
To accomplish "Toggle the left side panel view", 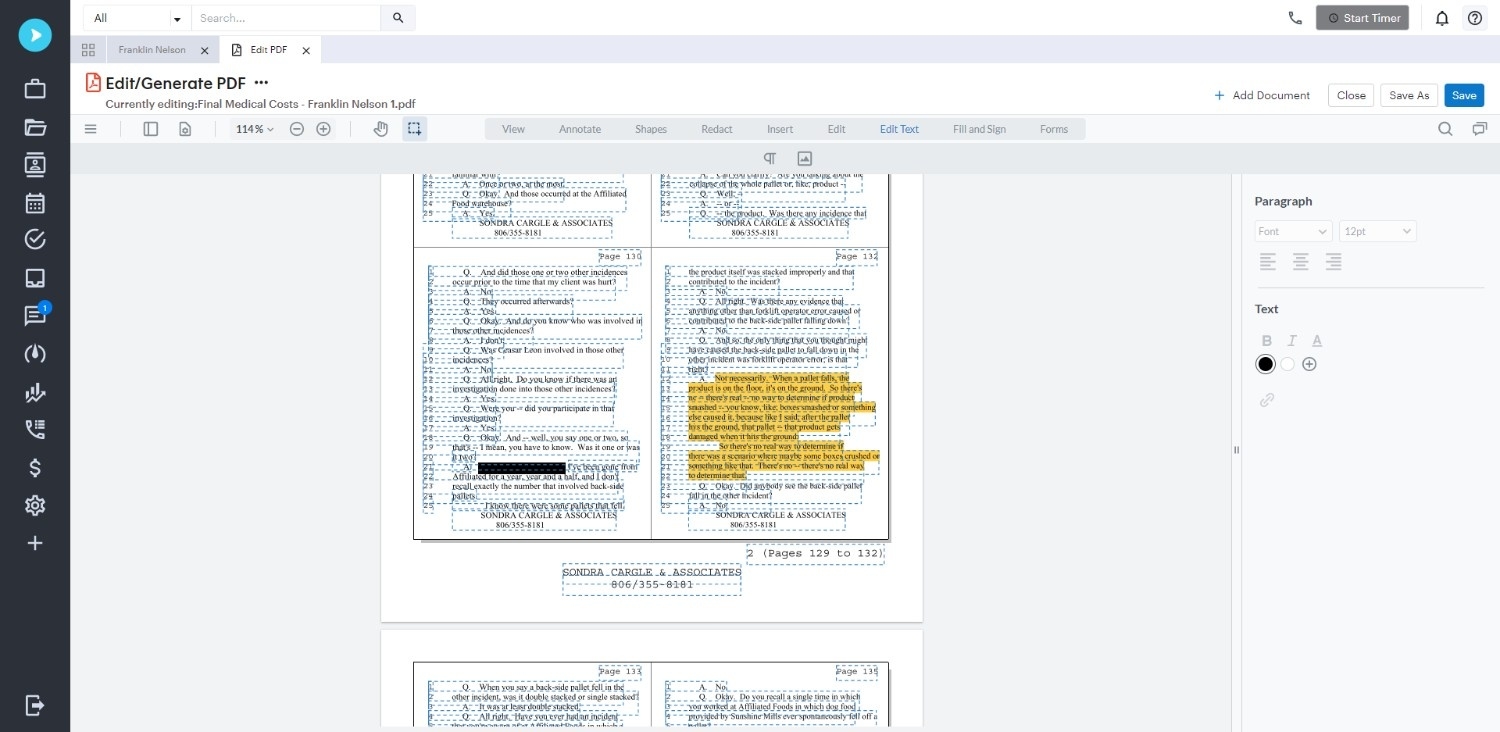I will coord(151,129).
